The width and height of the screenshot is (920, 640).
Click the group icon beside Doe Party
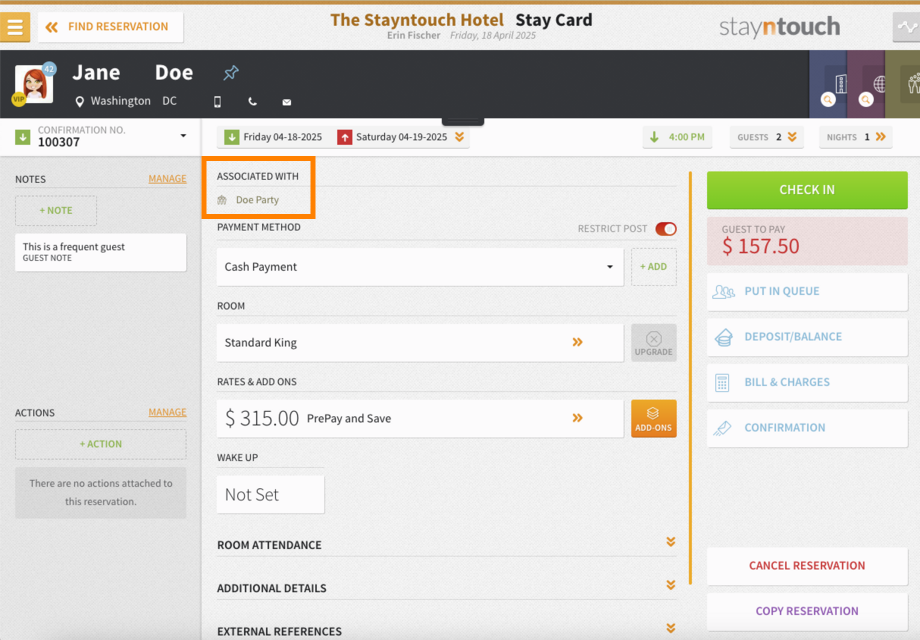click(222, 200)
